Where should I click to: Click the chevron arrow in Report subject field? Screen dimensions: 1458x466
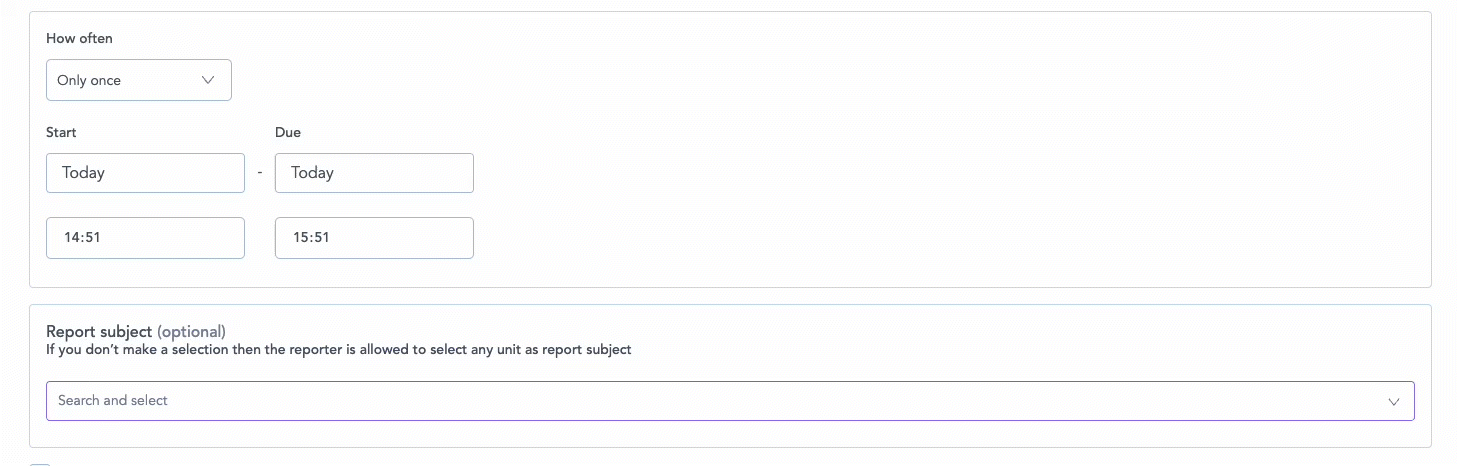[x=1393, y=401]
